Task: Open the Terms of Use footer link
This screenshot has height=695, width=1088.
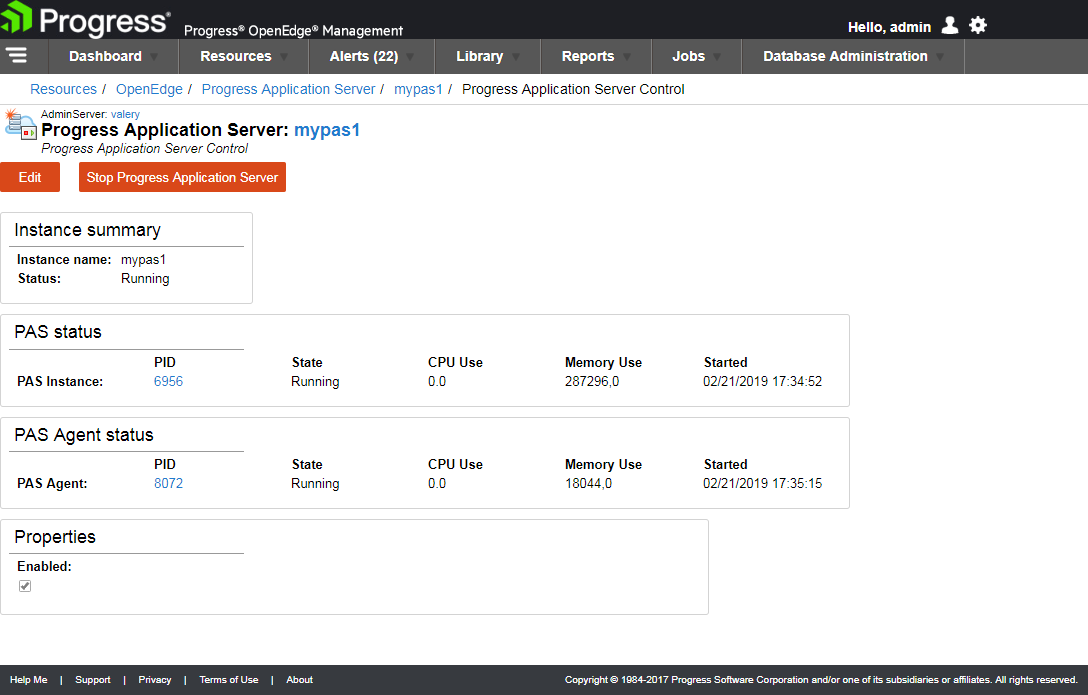Action: (x=228, y=680)
